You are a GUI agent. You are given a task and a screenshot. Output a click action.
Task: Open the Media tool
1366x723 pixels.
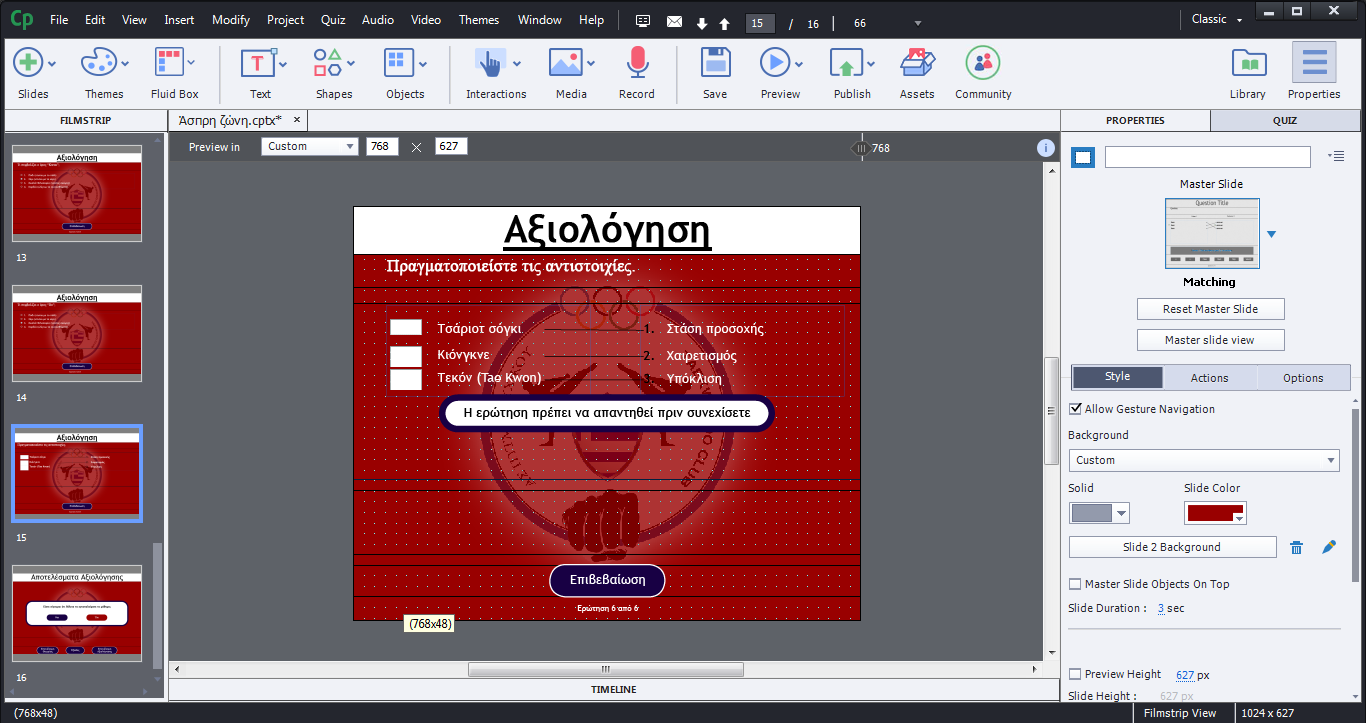tap(571, 72)
